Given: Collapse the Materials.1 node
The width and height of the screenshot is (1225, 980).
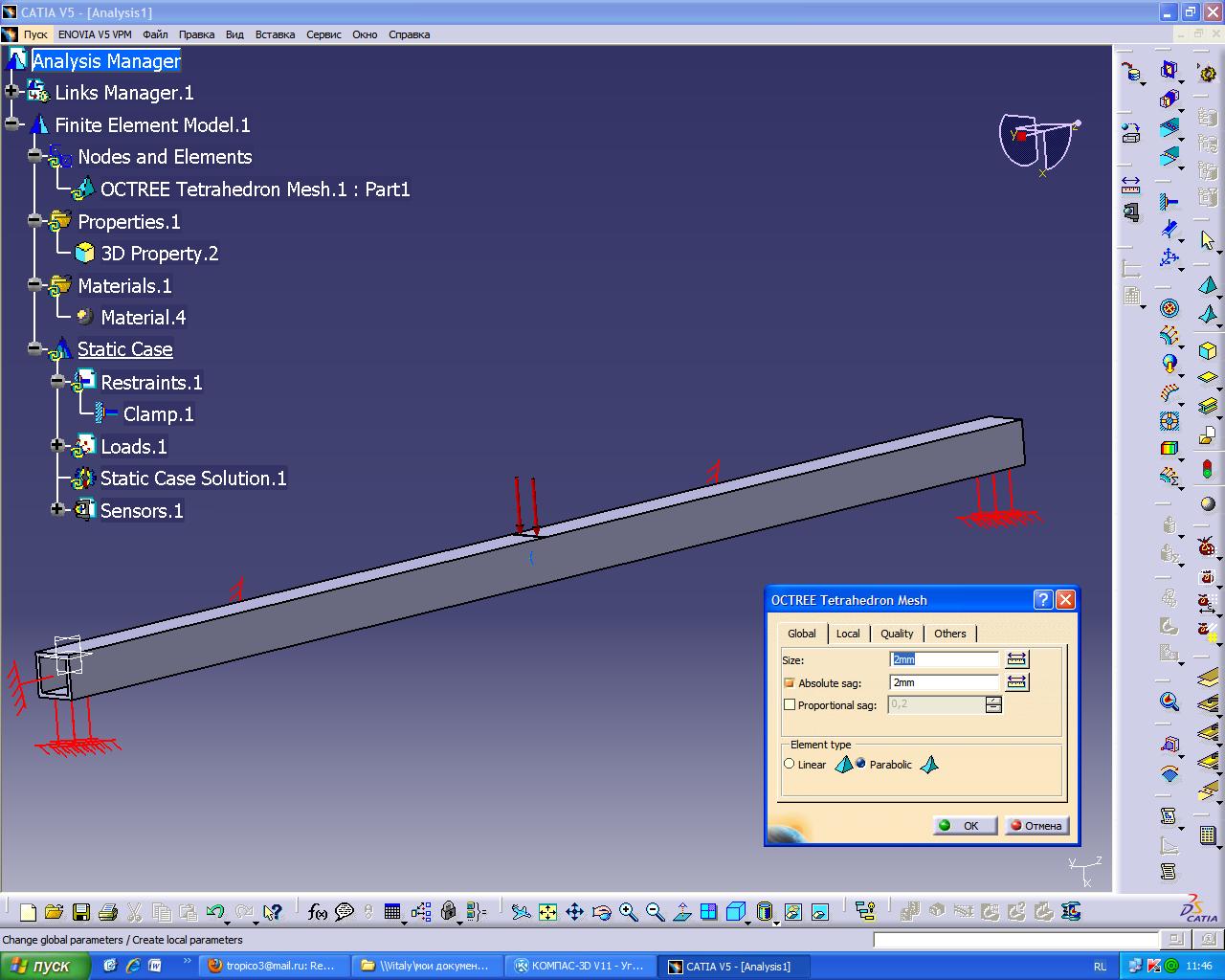Looking at the screenshot, I should click(34, 285).
